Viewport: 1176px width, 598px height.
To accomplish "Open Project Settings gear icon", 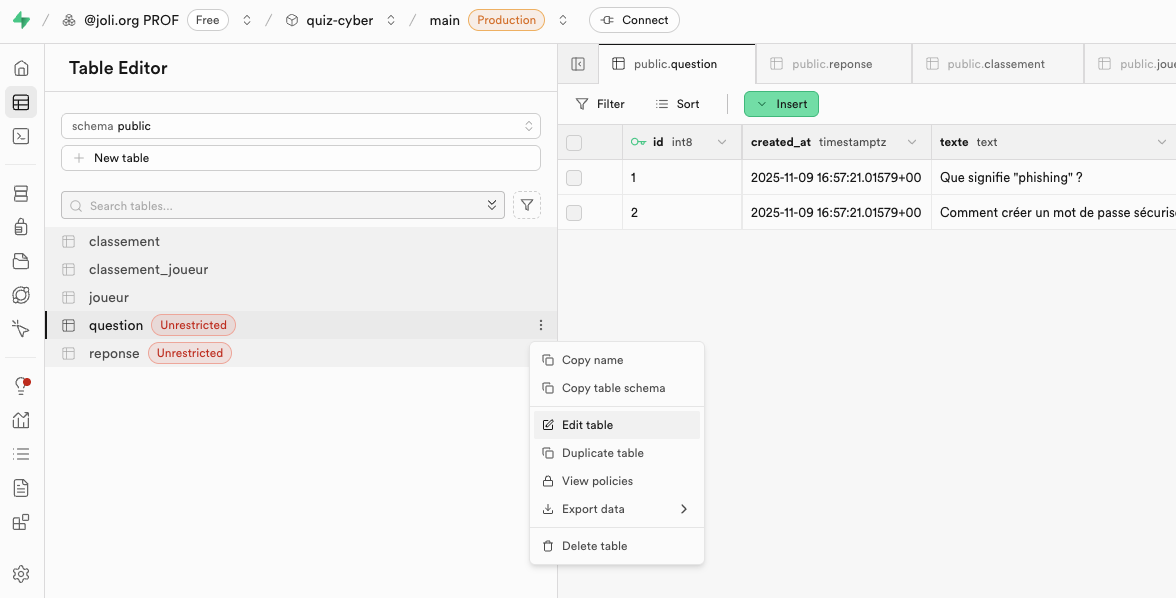I will pos(21,573).
